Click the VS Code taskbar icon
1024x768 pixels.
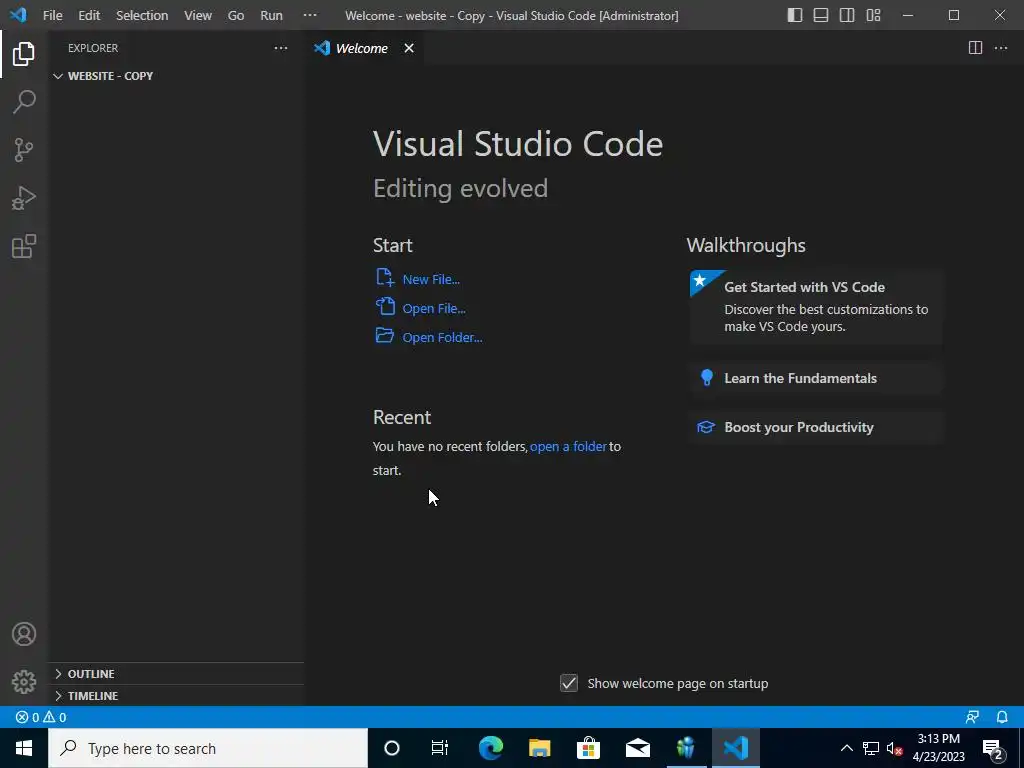pyautogui.click(x=735, y=748)
